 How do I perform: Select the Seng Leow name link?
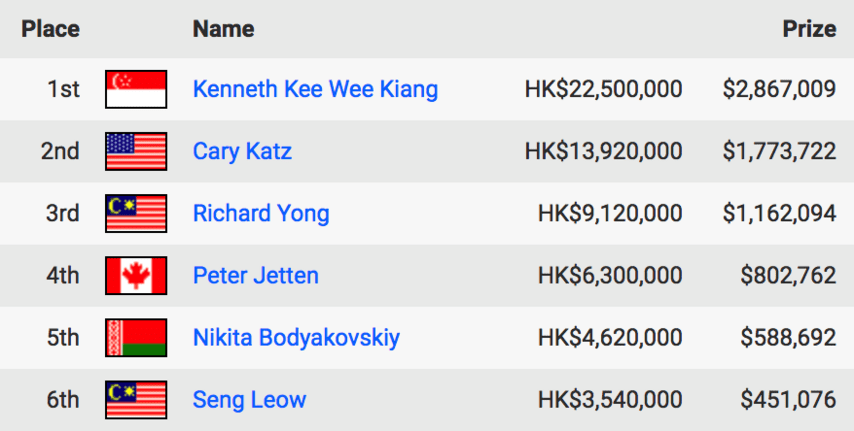point(249,400)
